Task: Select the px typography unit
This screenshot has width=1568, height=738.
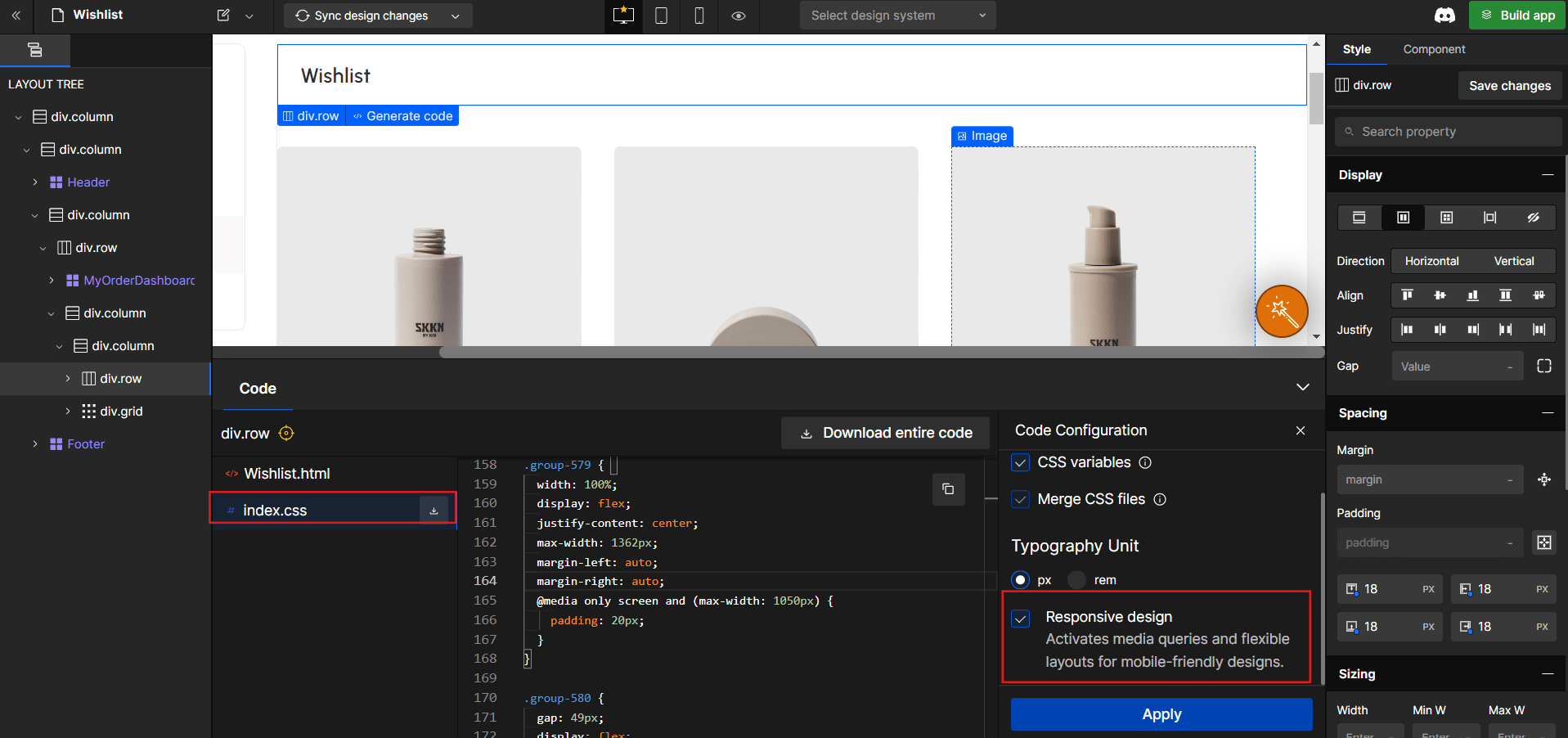Action: [1020, 580]
